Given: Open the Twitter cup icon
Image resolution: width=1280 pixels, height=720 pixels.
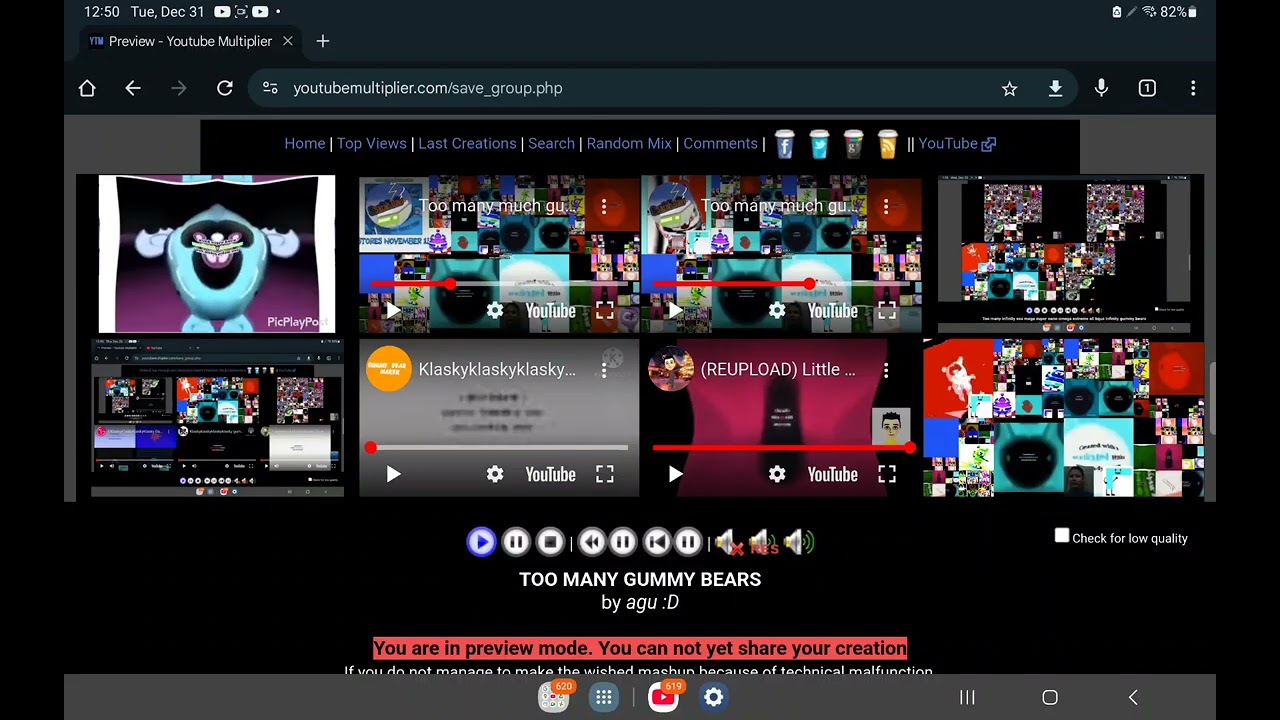Looking at the screenshot, I should (x=819, y=144).
